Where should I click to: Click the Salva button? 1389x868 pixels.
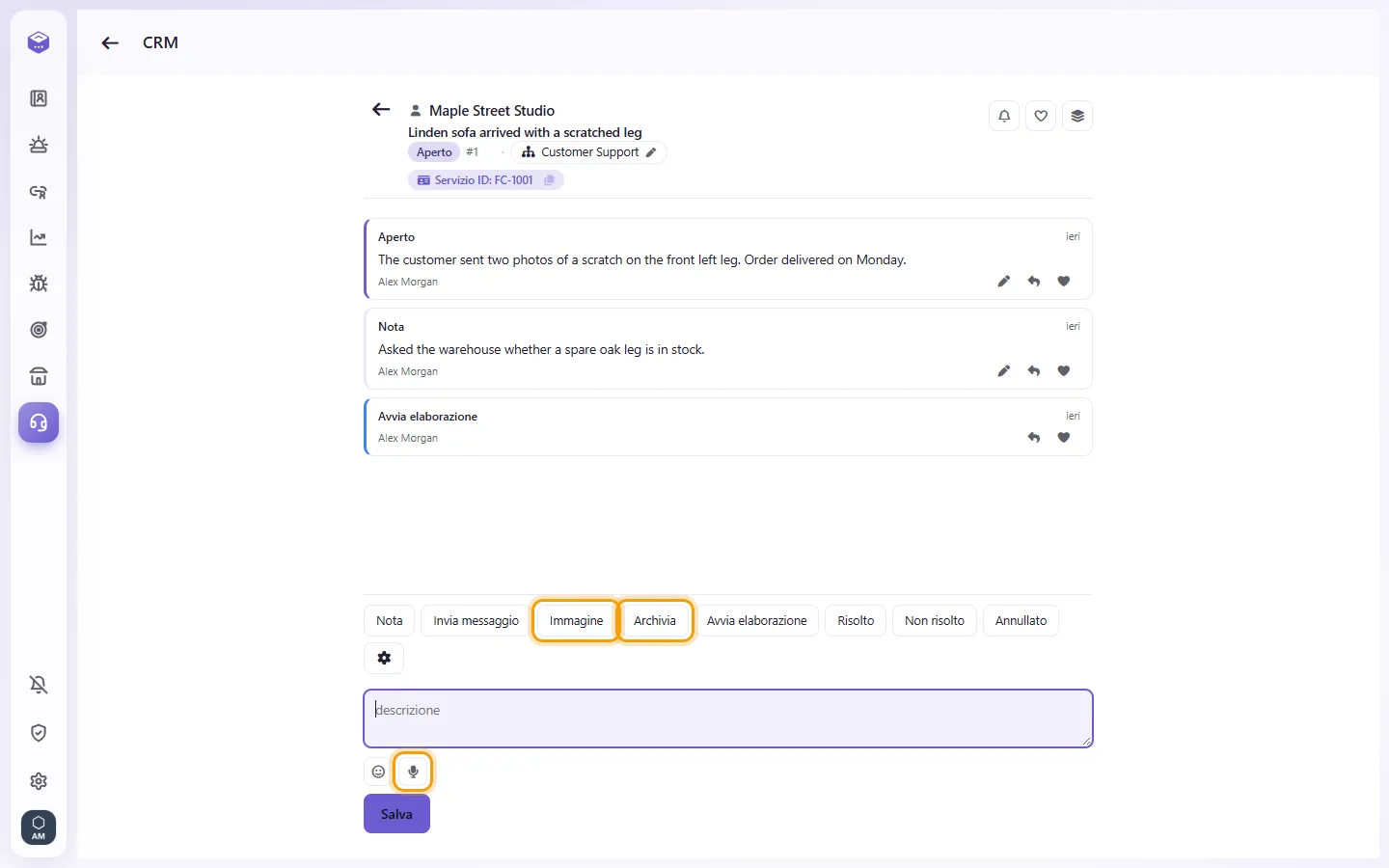(x=396, y=814)
